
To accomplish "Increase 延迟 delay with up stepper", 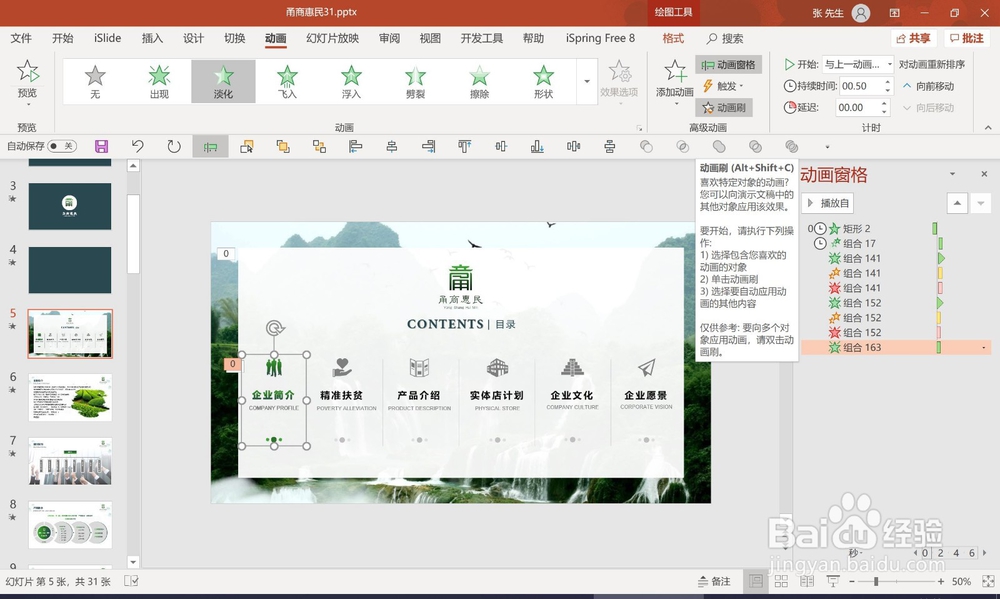I will [x=885, y=103].
